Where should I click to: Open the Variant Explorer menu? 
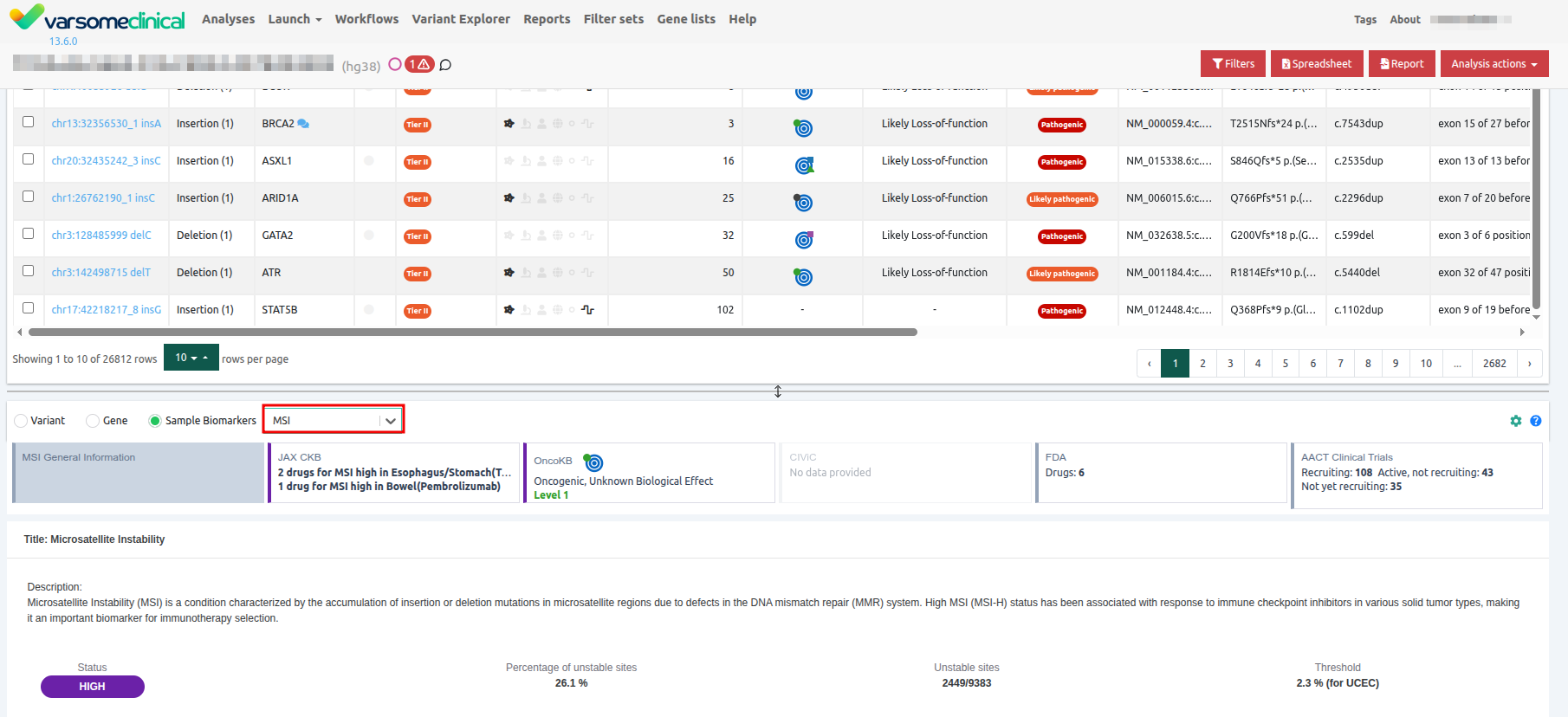(x=460, y=19)
